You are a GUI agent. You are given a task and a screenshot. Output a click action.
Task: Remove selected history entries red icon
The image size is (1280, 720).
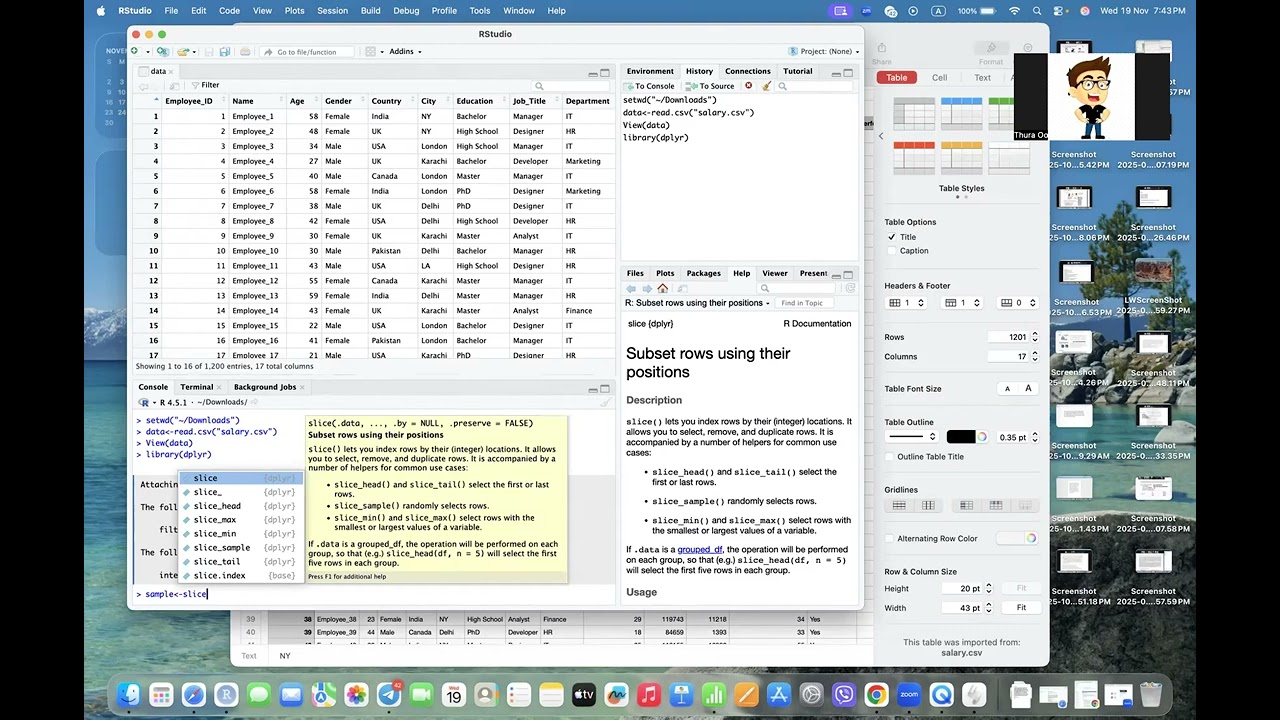coord(748,86)
